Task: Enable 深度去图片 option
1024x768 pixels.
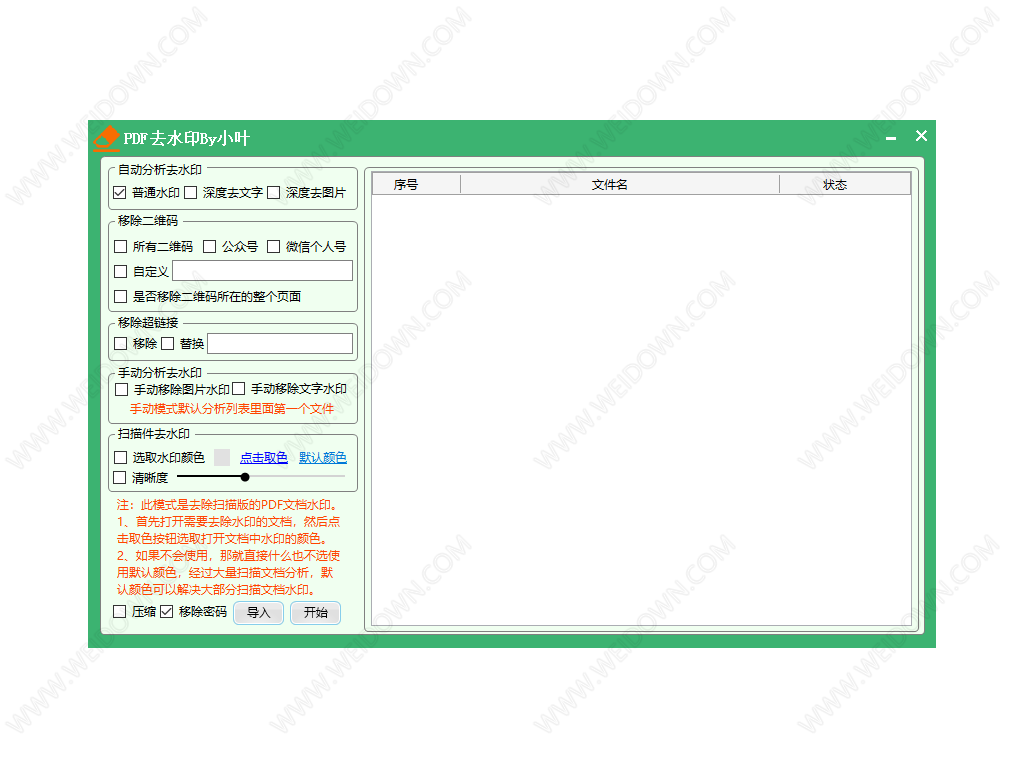Action: 274,193
